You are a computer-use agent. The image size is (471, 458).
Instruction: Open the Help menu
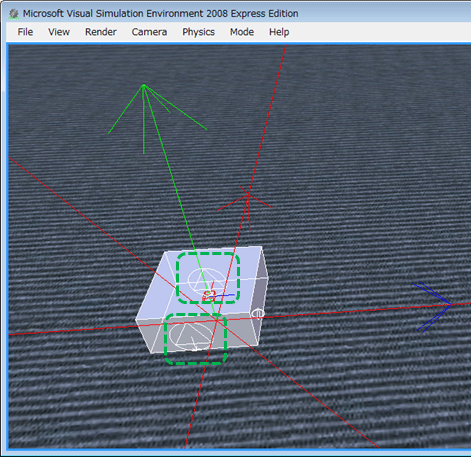279,32
